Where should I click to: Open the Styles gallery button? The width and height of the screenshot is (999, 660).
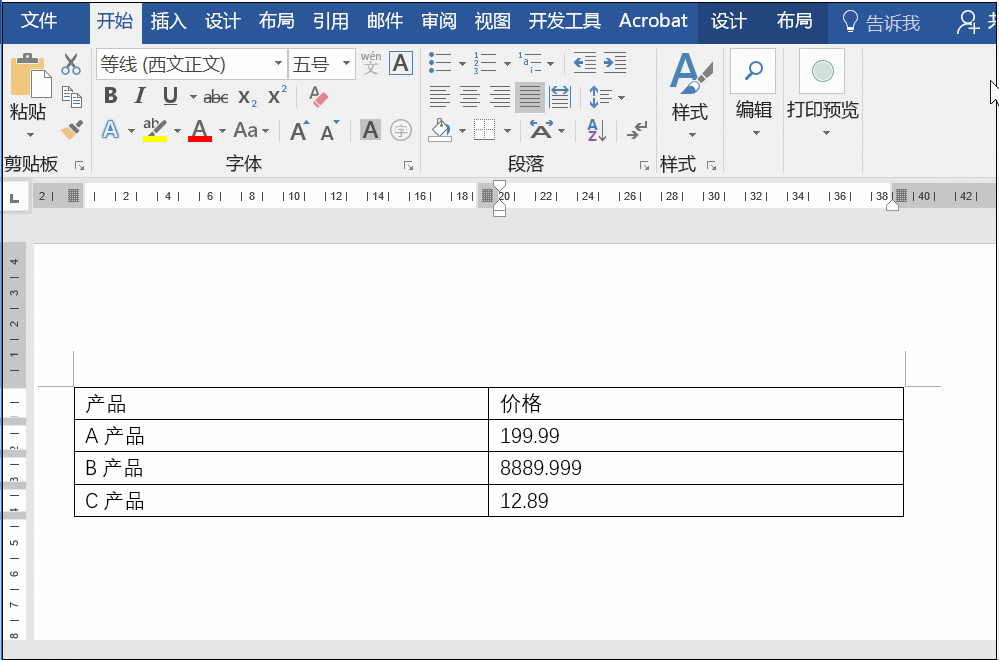point(691,96)
